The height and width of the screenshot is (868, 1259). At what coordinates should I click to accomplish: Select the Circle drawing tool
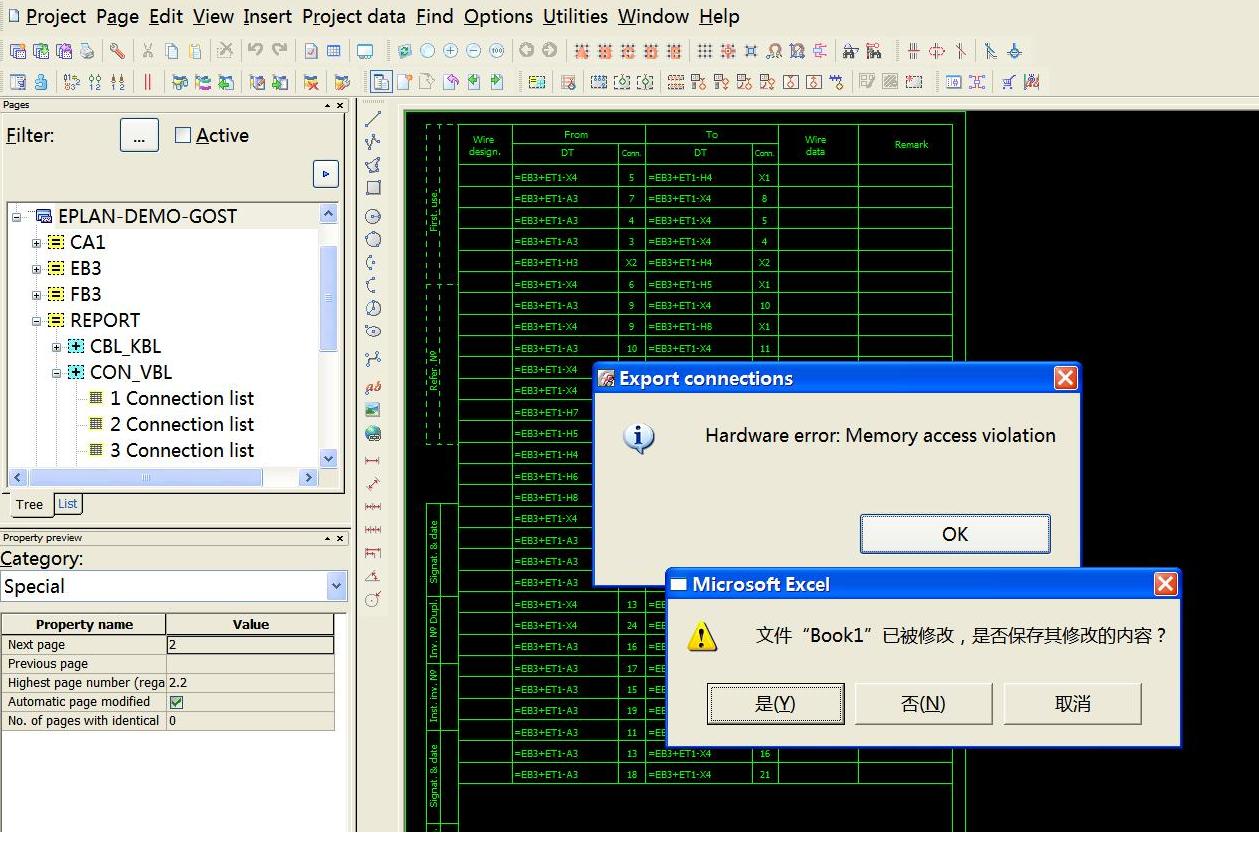[373, 216]
